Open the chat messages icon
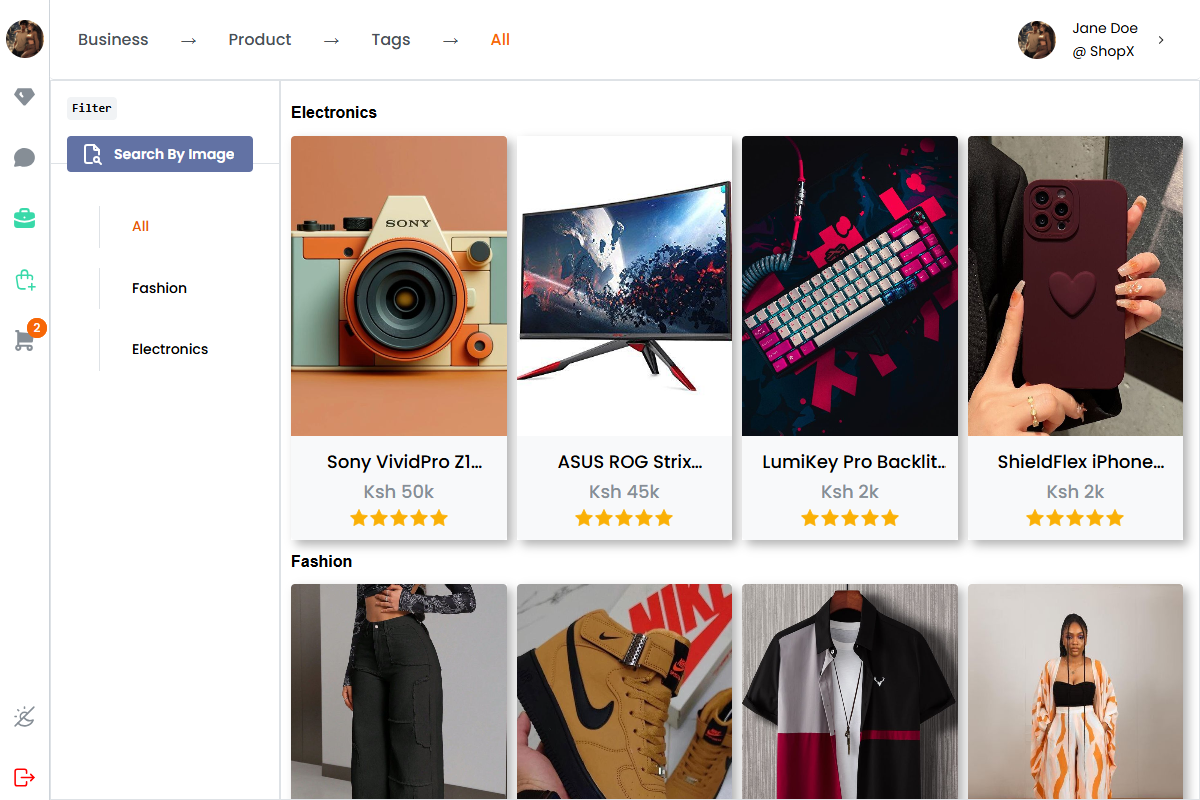 pyautogui.click(x=24, y=158)
